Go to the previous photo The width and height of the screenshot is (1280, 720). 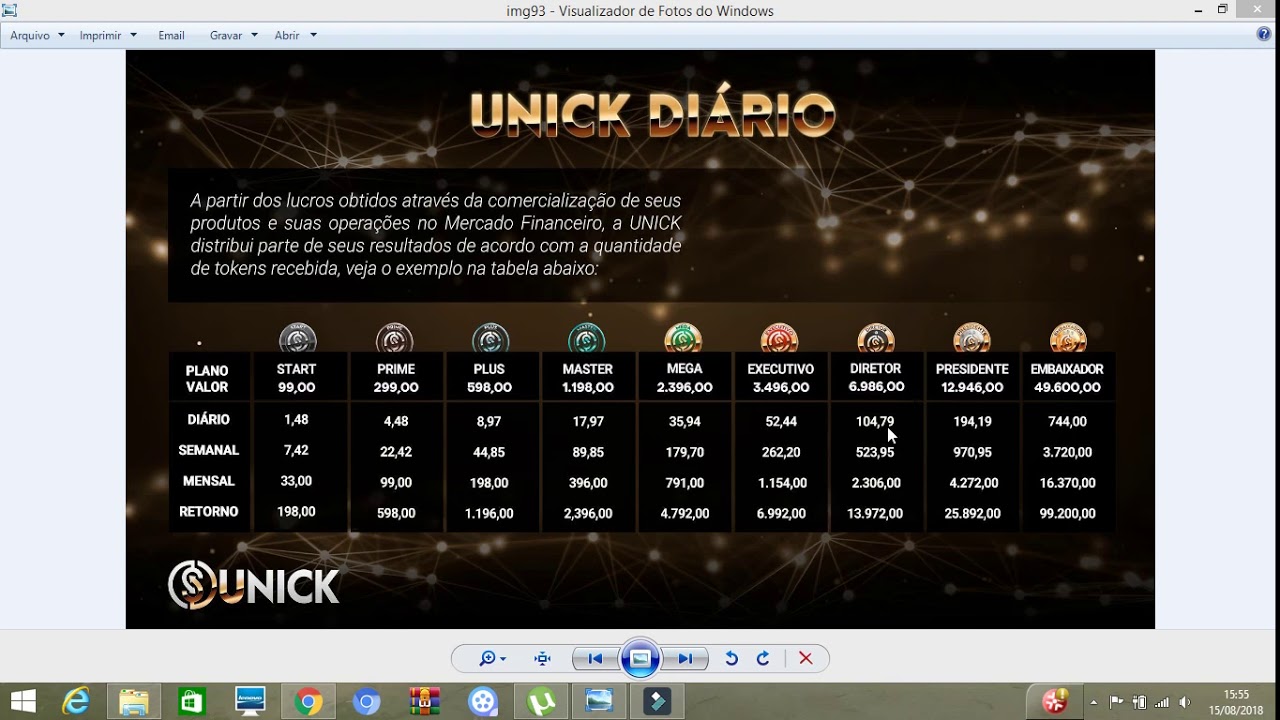point(595,658)
